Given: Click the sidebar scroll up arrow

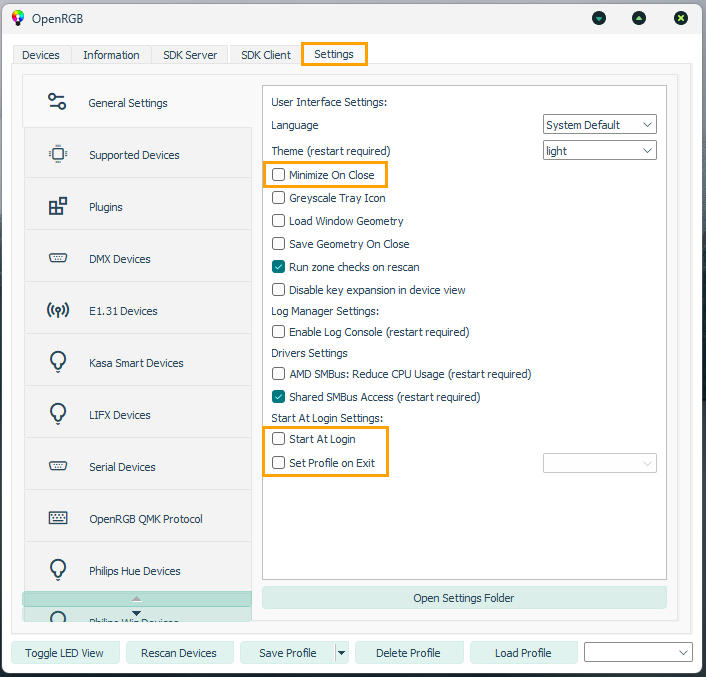Looking at the screenshot, I should (x=137, y=599).
